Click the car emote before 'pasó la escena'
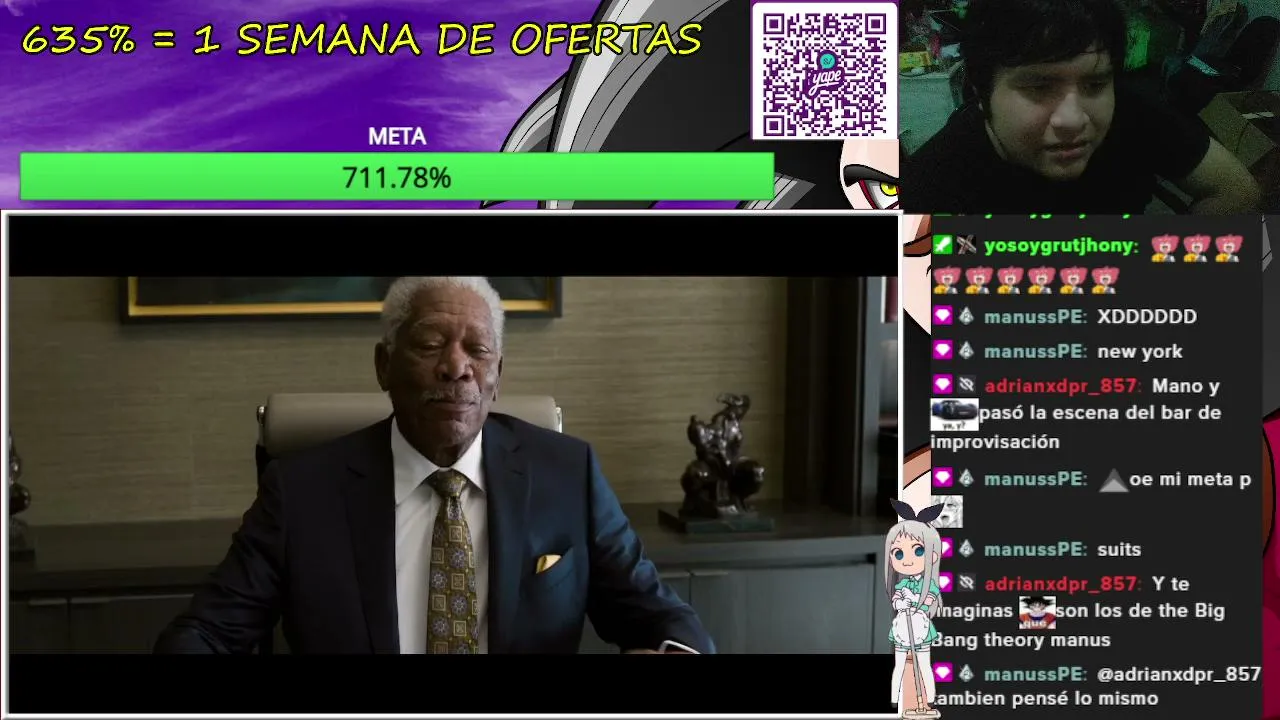The height and width of the screenshot is (720, 1280). pyautogui.click(x=954, y=414)
